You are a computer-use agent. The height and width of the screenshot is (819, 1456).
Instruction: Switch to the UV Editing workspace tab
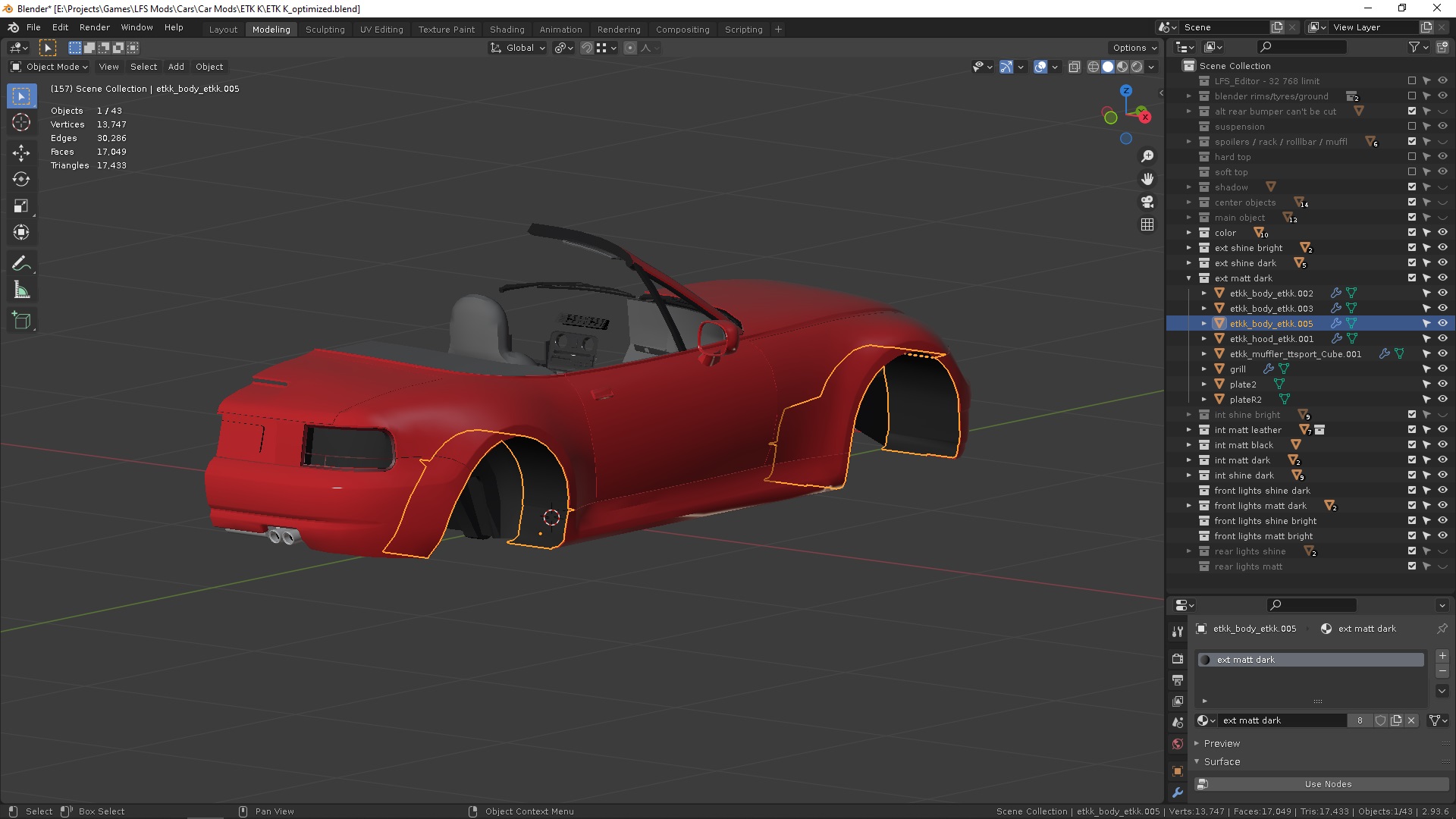click(381, 30)
